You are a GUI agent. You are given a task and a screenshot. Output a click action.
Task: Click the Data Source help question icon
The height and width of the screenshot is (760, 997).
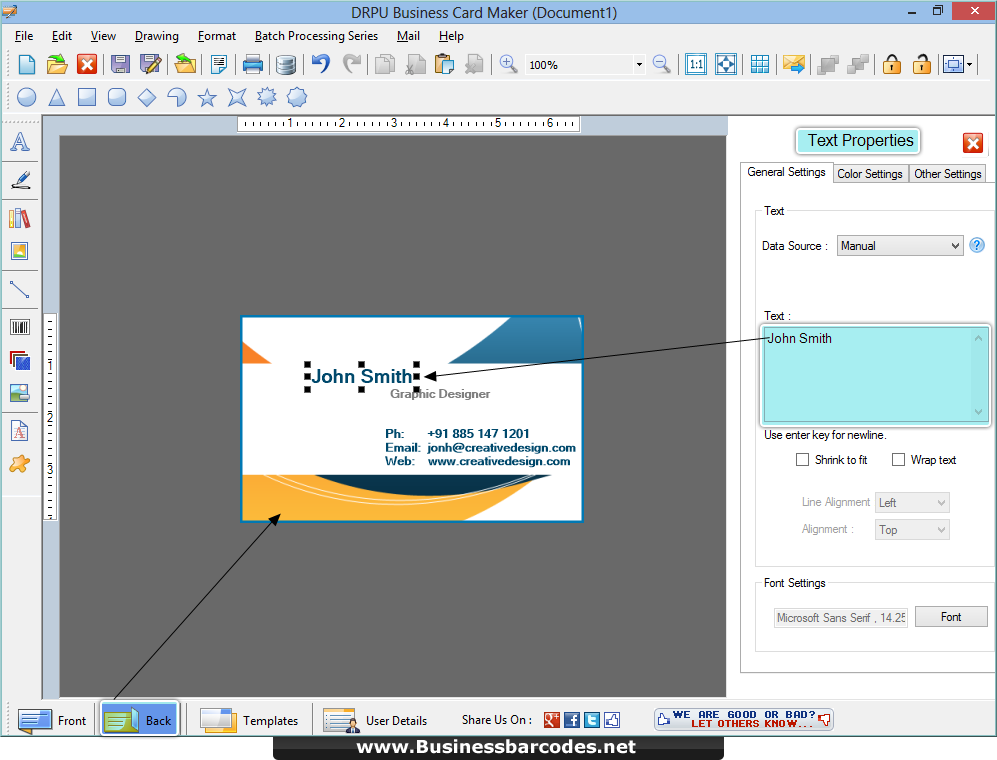point(977,245)
